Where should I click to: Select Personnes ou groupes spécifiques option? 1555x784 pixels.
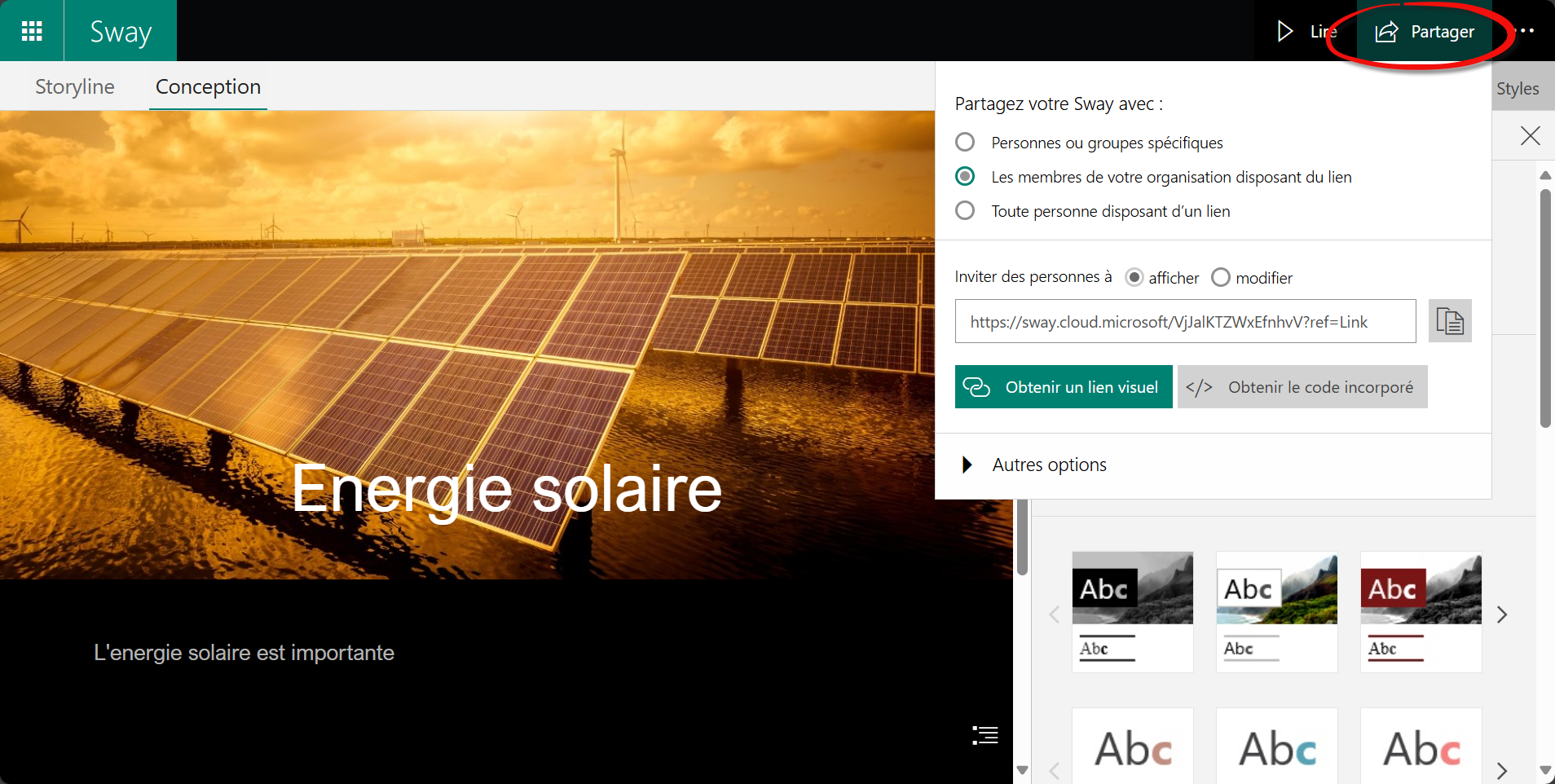(965, 143)
